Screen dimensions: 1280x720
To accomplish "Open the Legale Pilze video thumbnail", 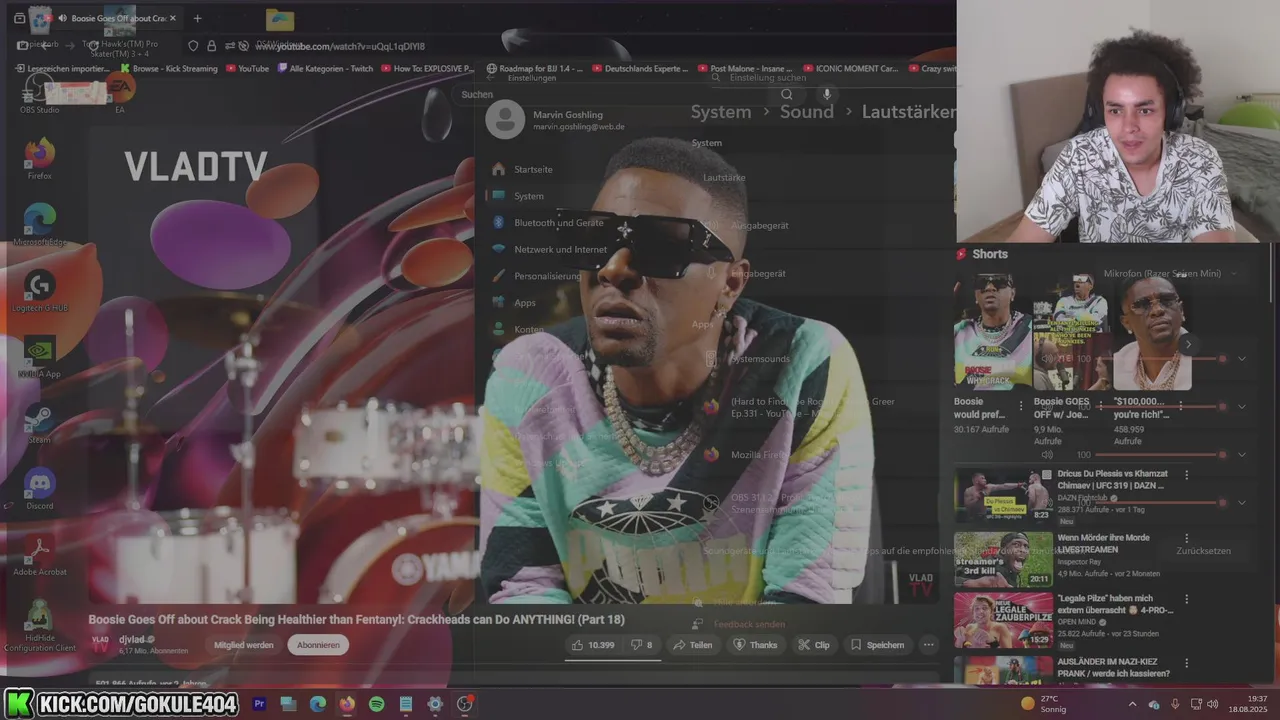I will point(1003,621).
